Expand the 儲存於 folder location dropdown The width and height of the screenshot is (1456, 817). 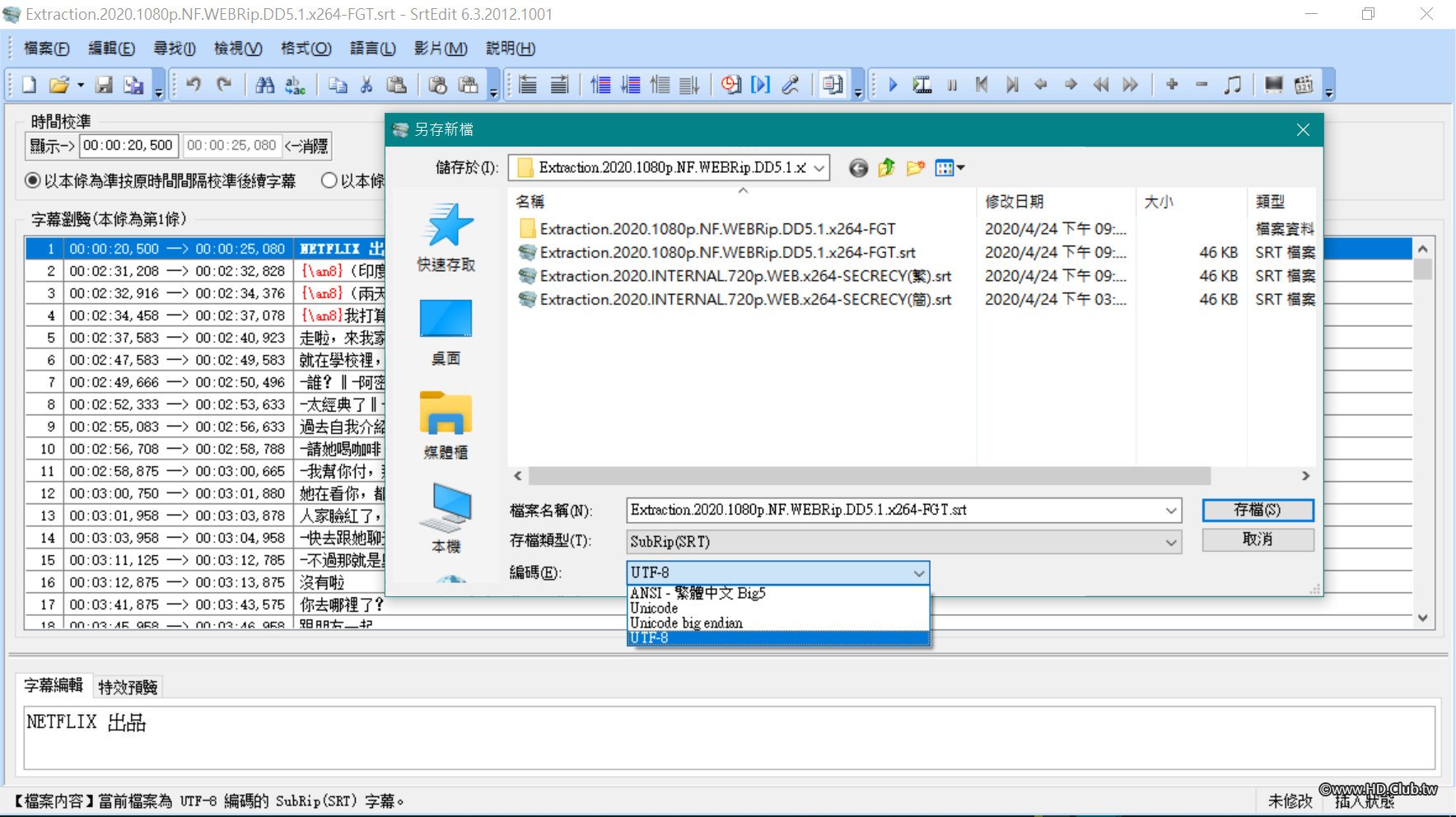coord(819,168)
